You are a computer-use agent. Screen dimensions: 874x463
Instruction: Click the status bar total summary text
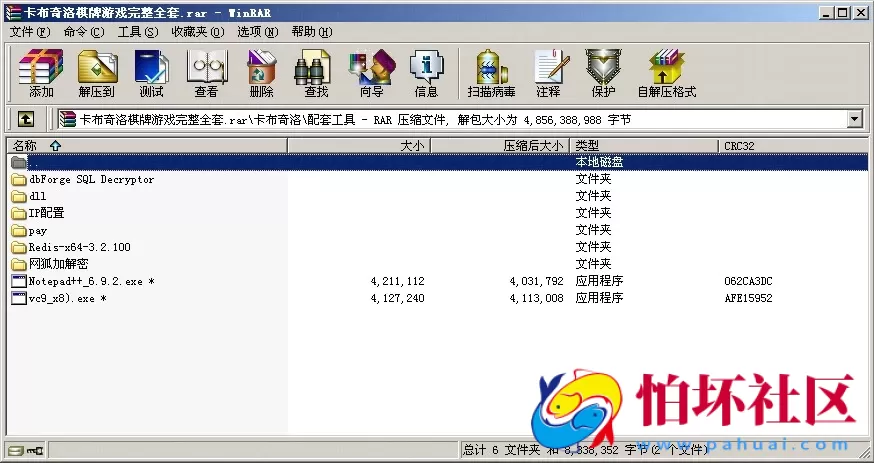[x=585, y=449]
